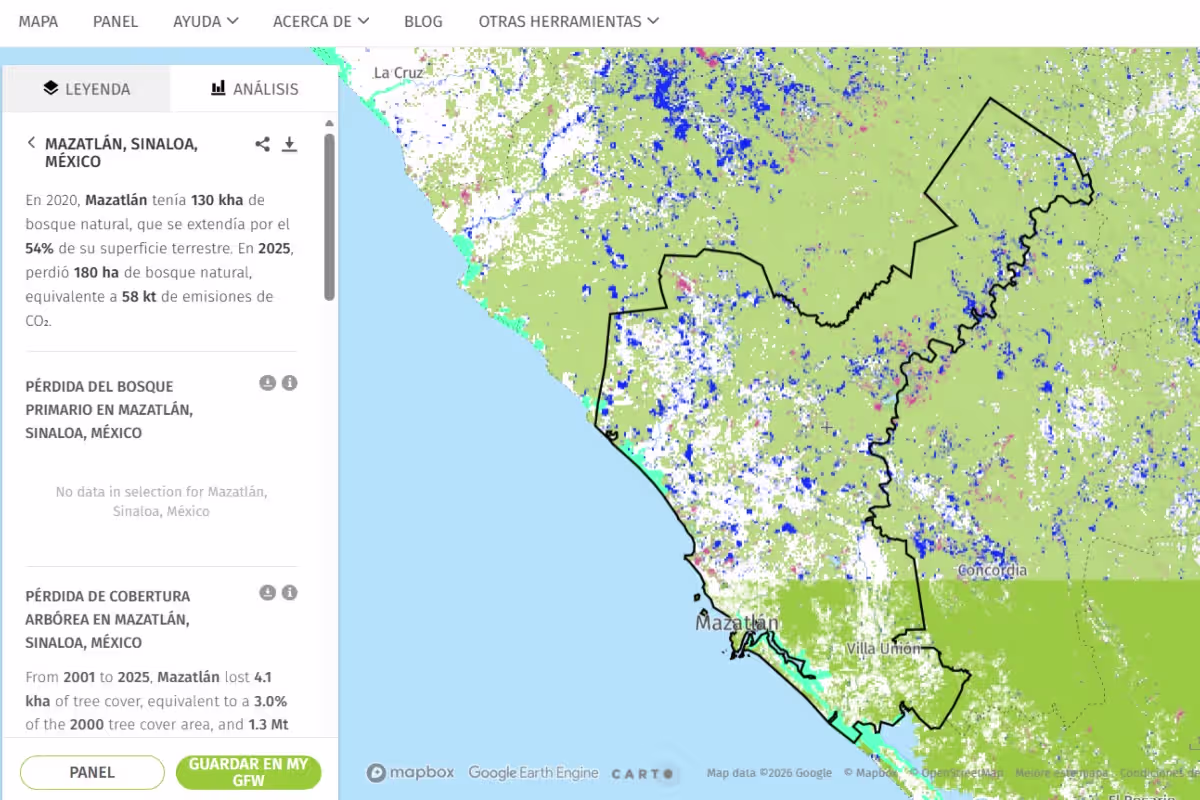Expand the OTRAS HERRAMIENTAS dropdown
Screen dimensions: 1200x800
click(569, 21)
